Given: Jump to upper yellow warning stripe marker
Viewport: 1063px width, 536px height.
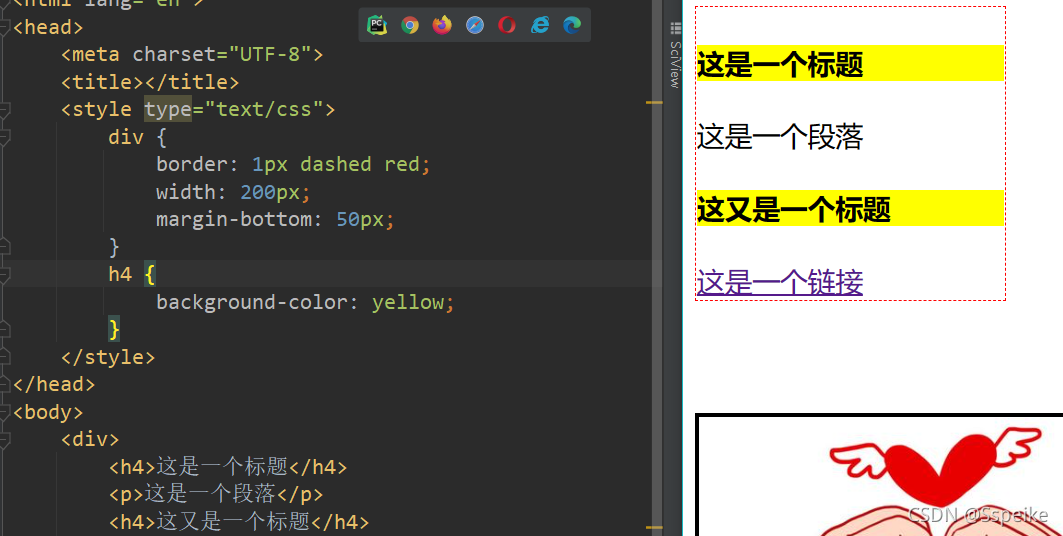Looking at the screenshot, I should [x=654, y=102].
